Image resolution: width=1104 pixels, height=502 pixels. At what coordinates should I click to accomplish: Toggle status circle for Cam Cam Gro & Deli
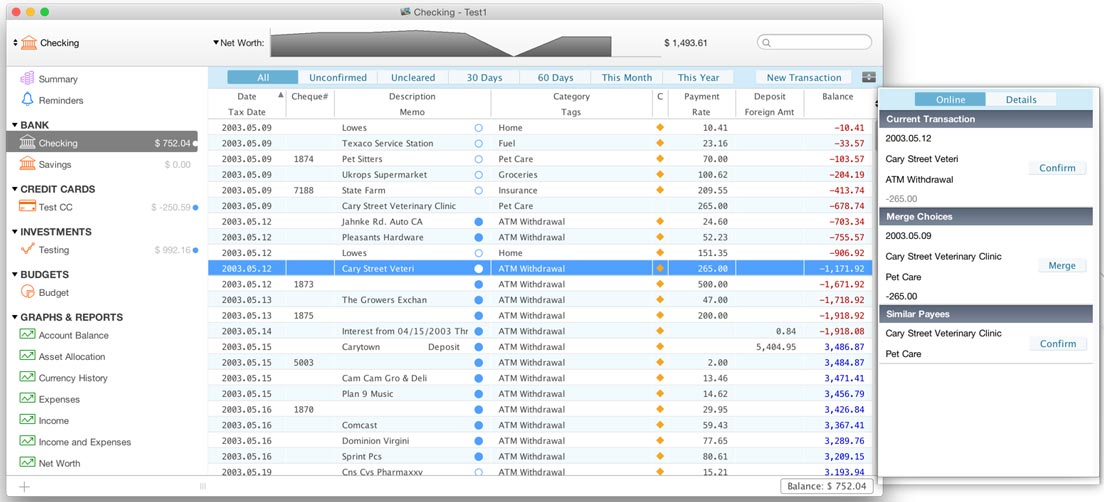tap(479, 378)
